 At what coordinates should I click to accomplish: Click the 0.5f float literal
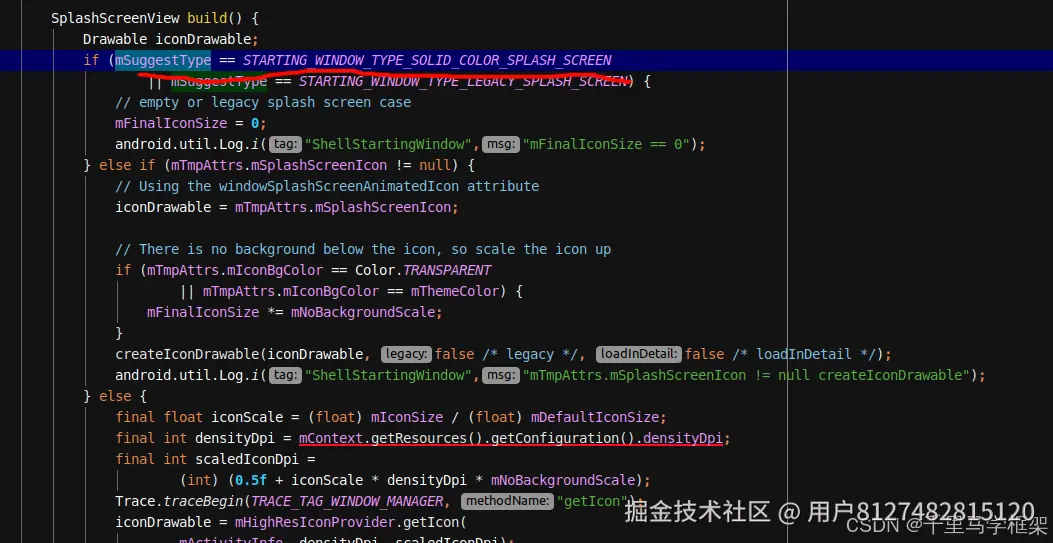(x=251, y=480)
